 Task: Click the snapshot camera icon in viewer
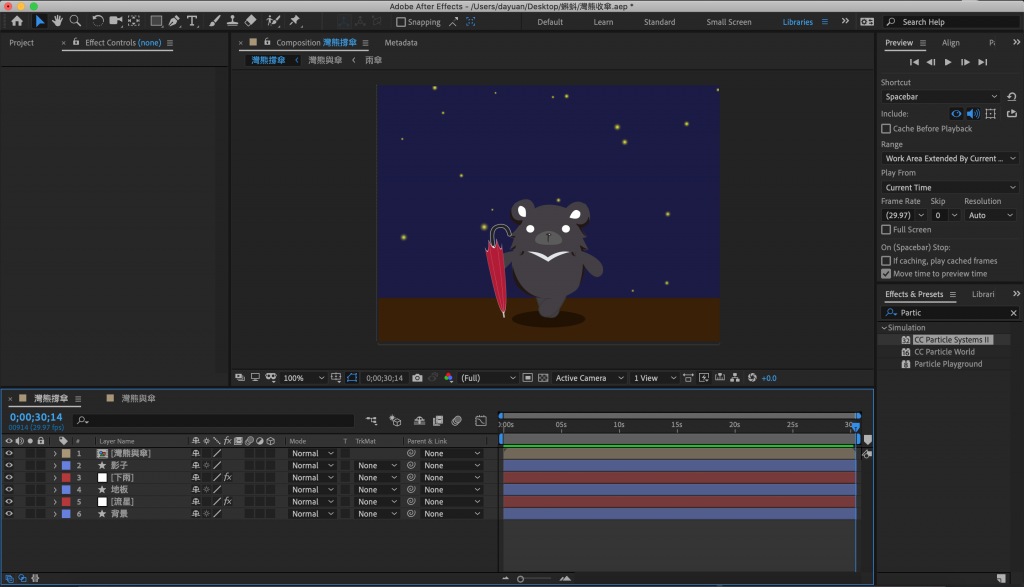click(x=417, y=378)
